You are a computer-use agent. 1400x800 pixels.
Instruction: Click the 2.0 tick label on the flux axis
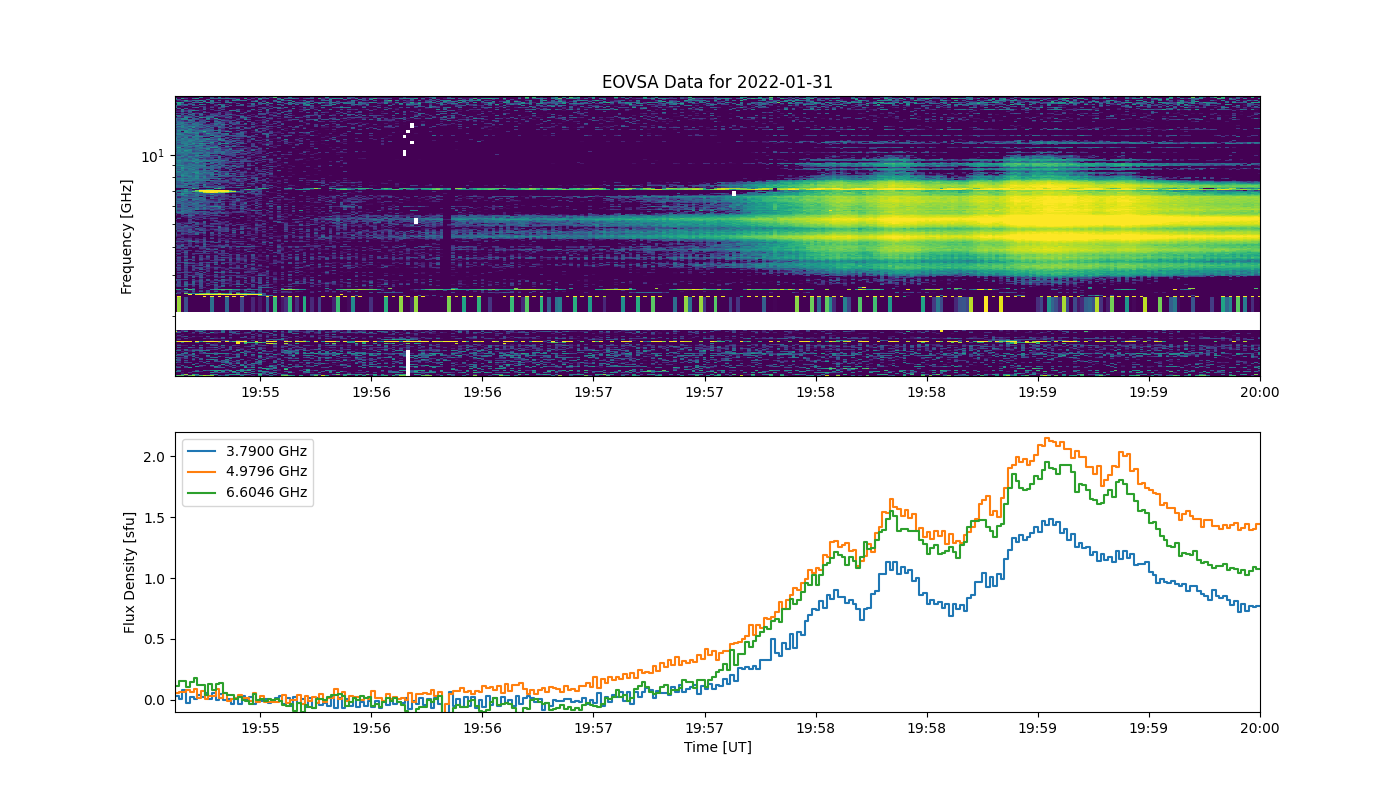[x=155, y=457]
